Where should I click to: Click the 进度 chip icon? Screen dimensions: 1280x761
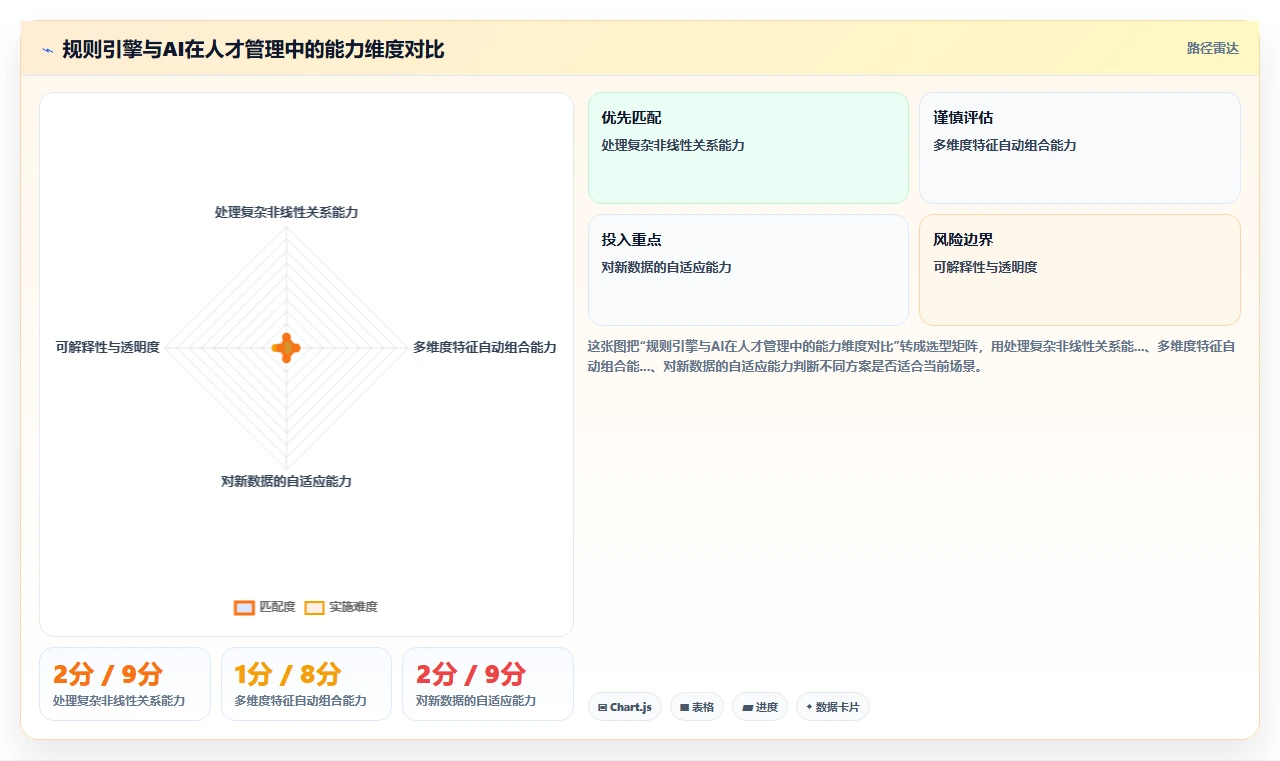tap(747, 707)
